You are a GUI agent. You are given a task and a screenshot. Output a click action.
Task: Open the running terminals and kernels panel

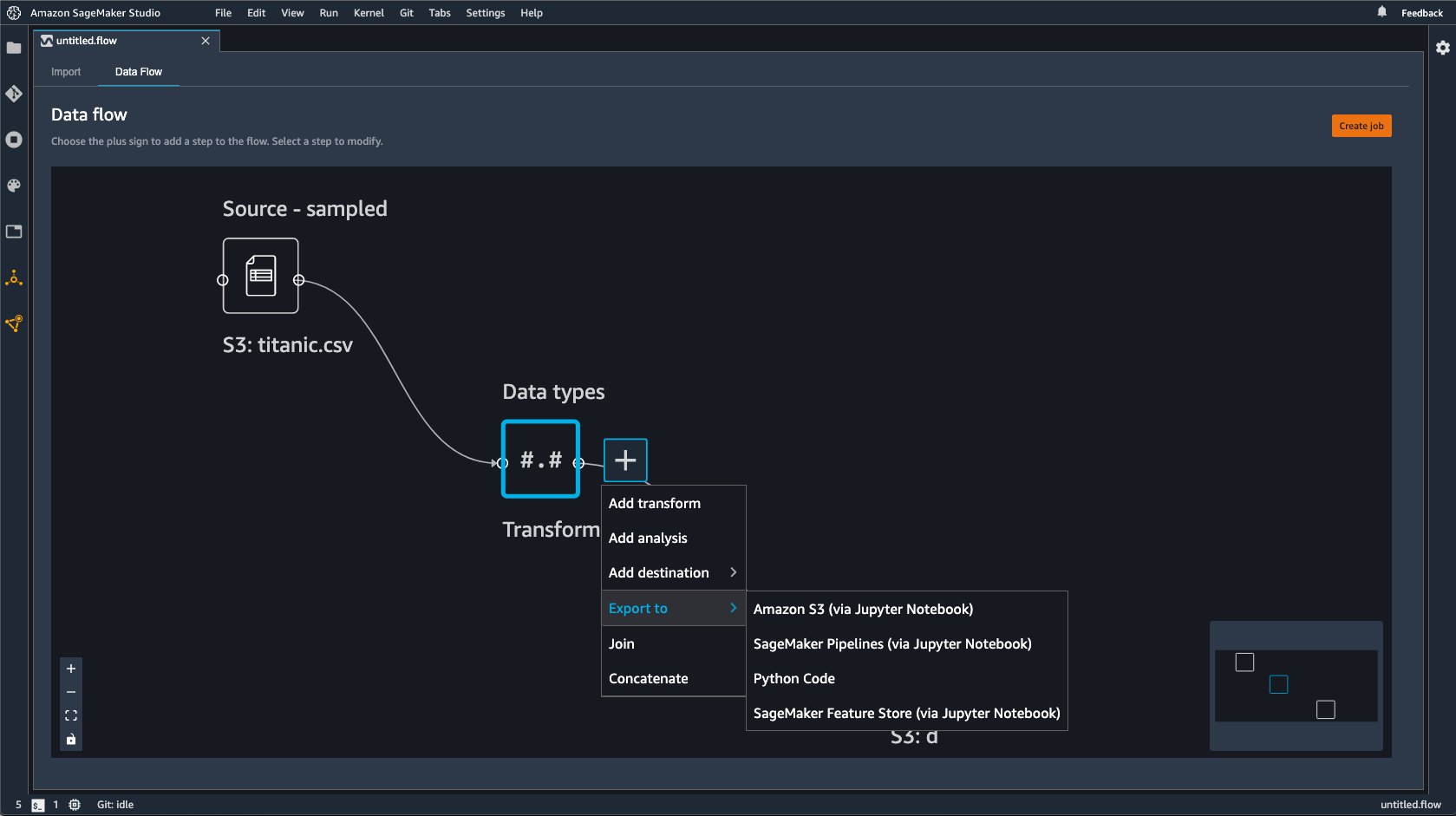click(x=14, y=140)
